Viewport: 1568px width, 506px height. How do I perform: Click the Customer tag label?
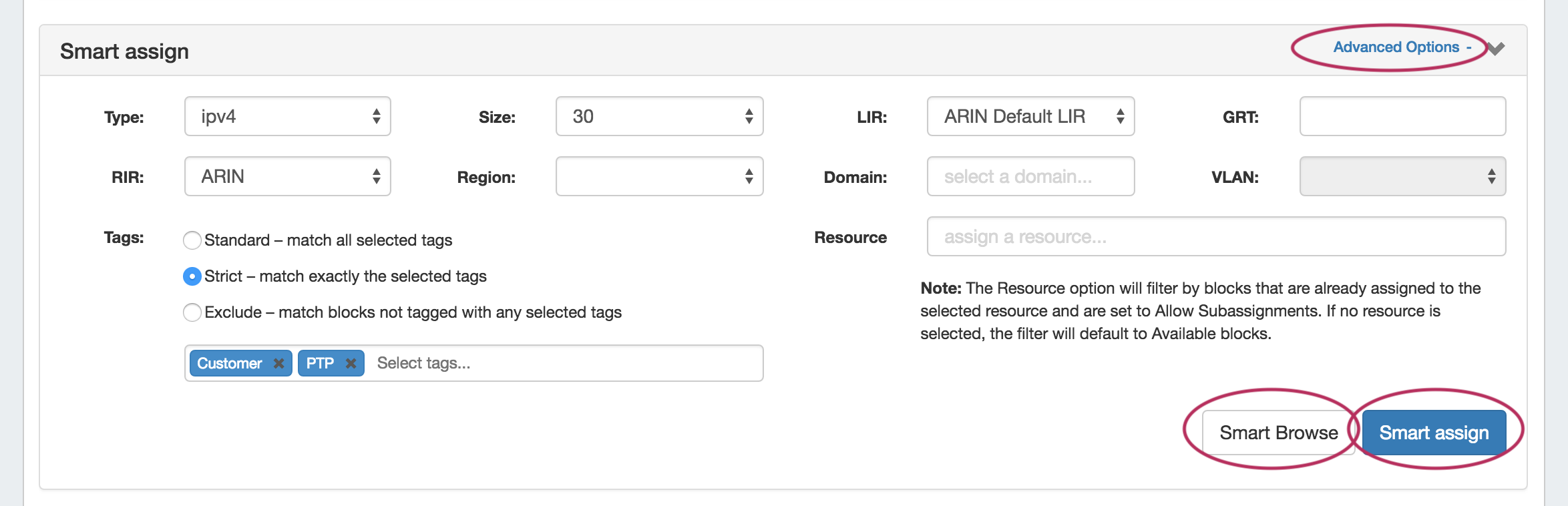tap(230, 363)
